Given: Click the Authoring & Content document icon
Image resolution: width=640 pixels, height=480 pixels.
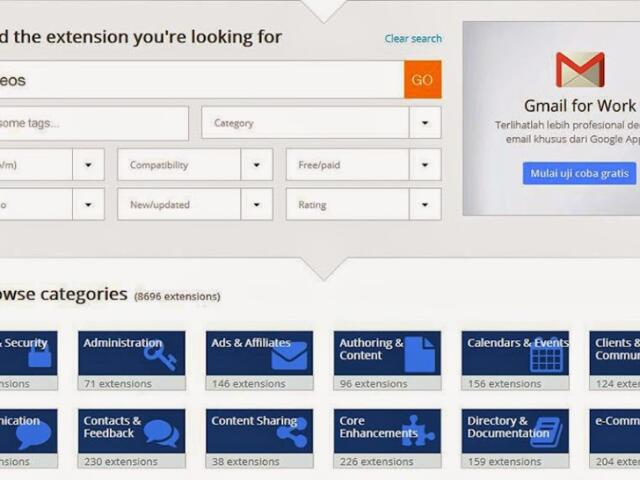Looking at the screenshot, I should pyautogui.click(x=420, y=355).
